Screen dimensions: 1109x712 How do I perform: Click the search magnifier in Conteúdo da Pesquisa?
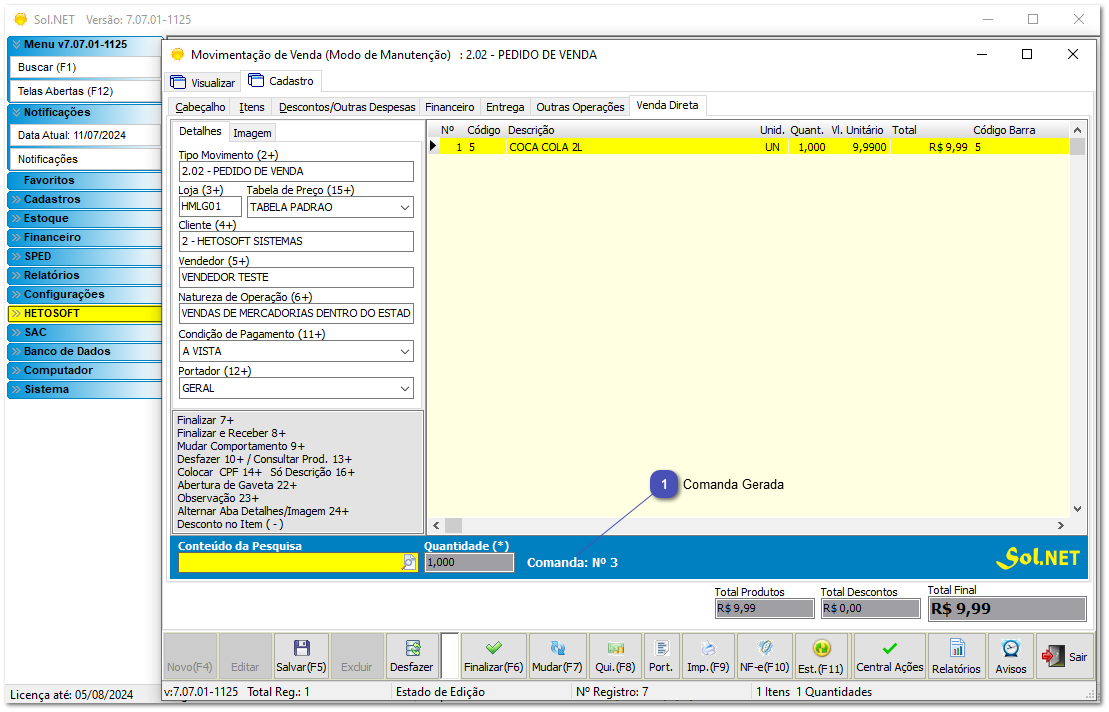tap(408, 563)
